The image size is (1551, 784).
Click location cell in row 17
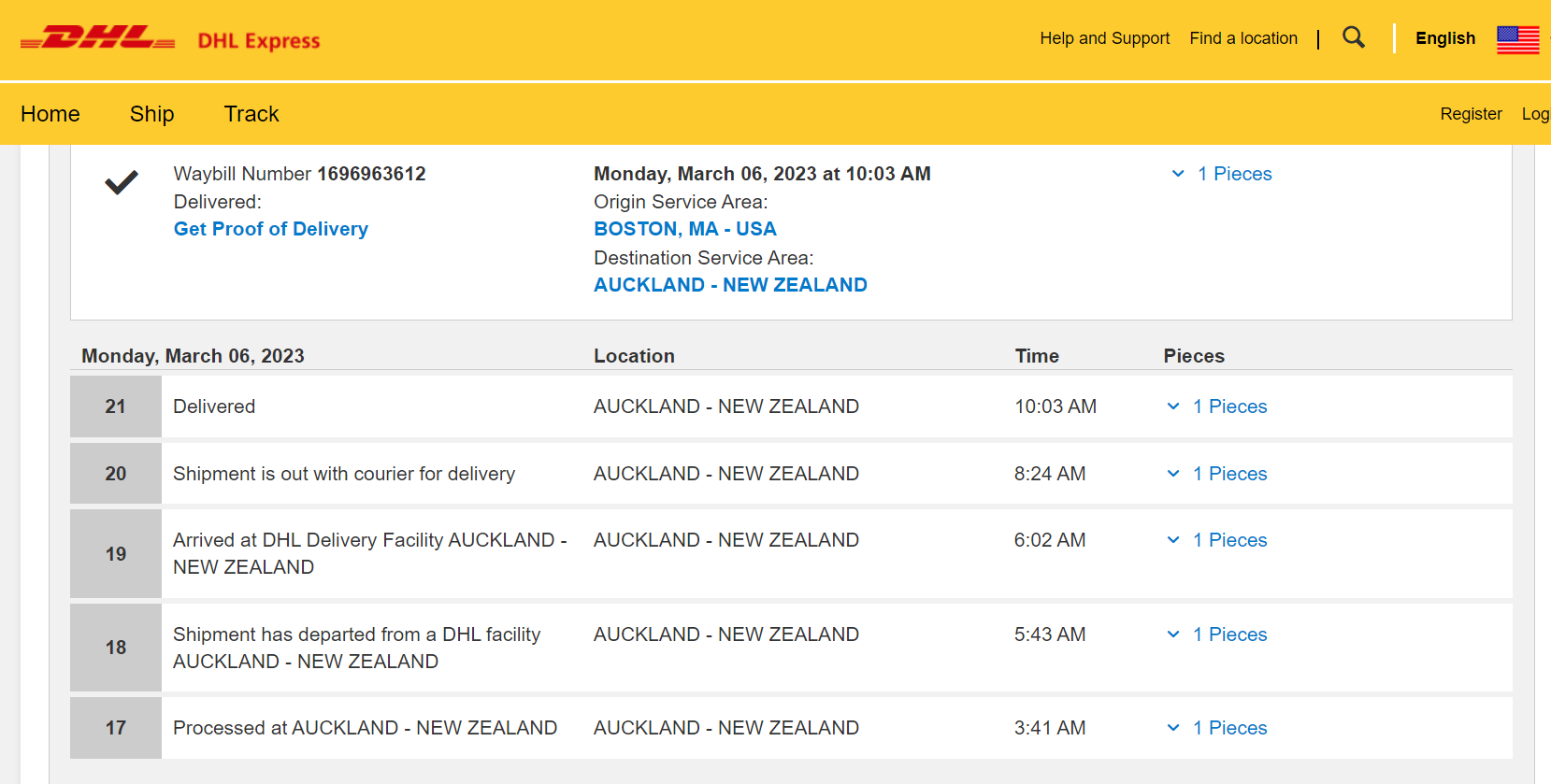coord(726,728)
